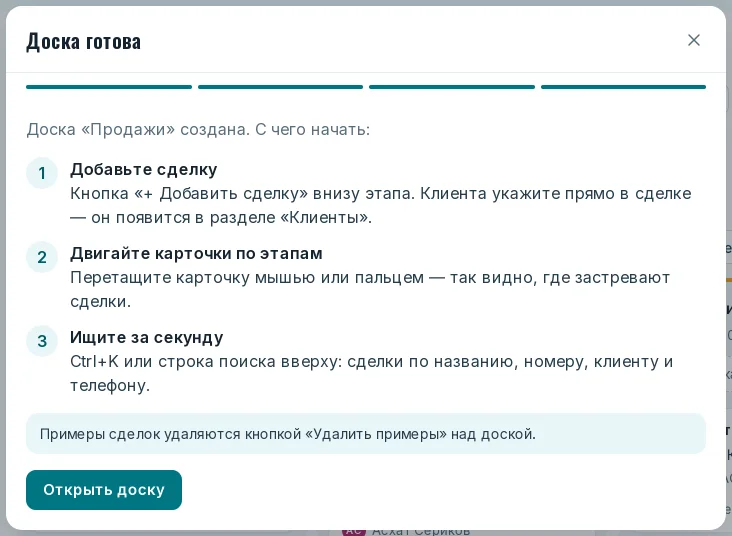Click the first segment of the onboarding progress bar
The image size is (732, 536).
(x=109, y=87)
